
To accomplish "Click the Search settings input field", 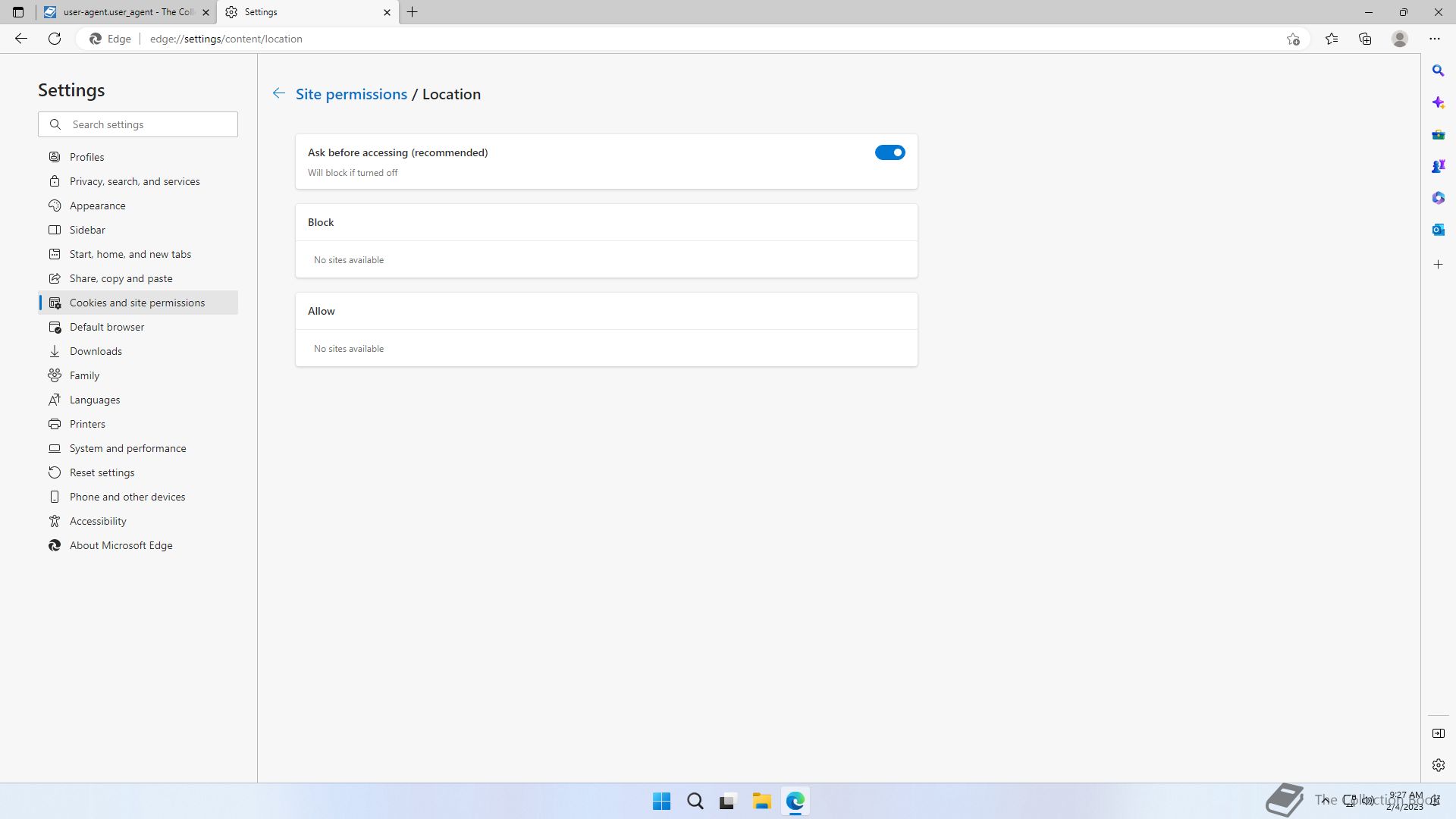I will [x=149, y=124].
